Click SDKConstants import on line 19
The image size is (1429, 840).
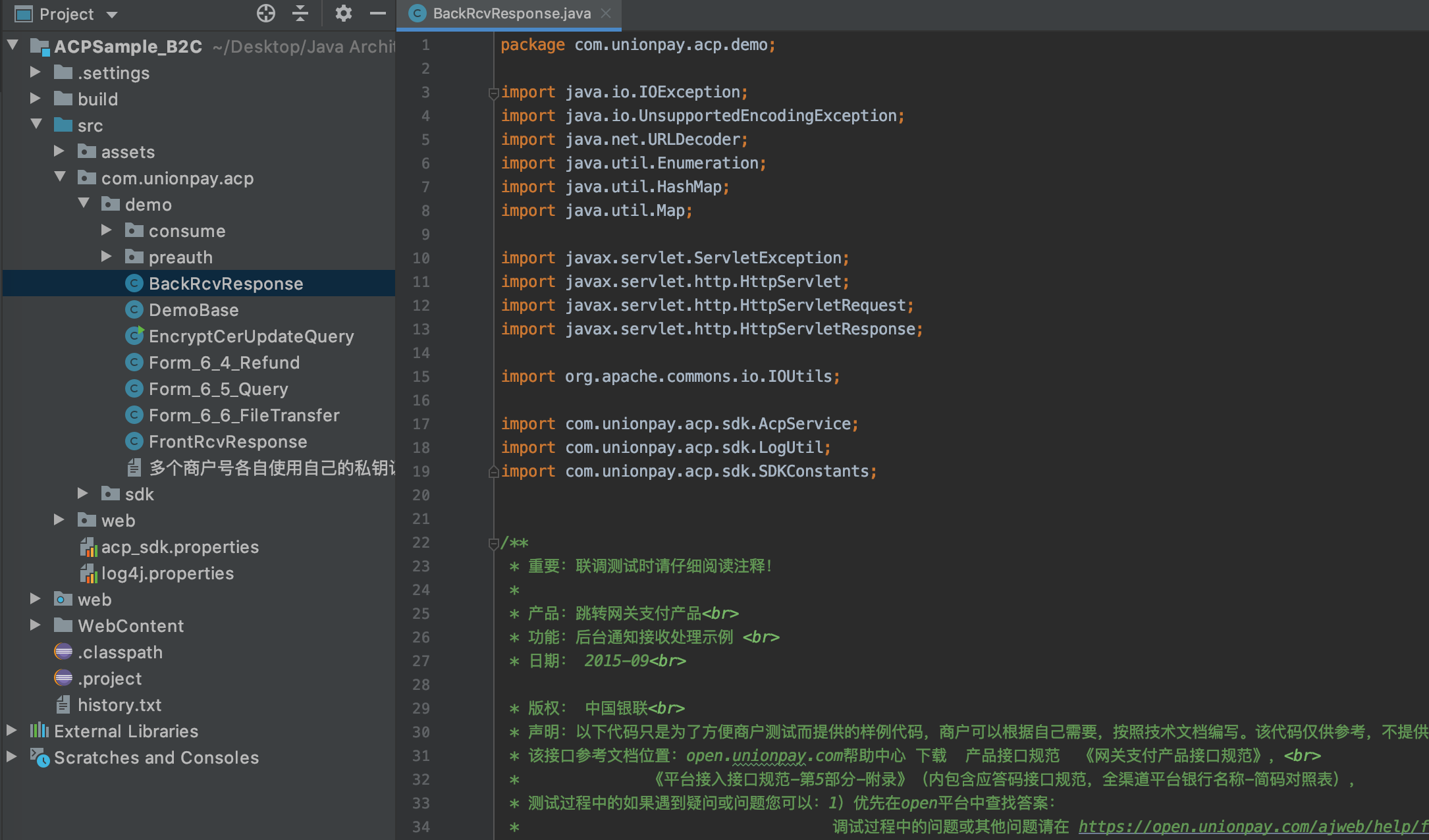[689, 471]
